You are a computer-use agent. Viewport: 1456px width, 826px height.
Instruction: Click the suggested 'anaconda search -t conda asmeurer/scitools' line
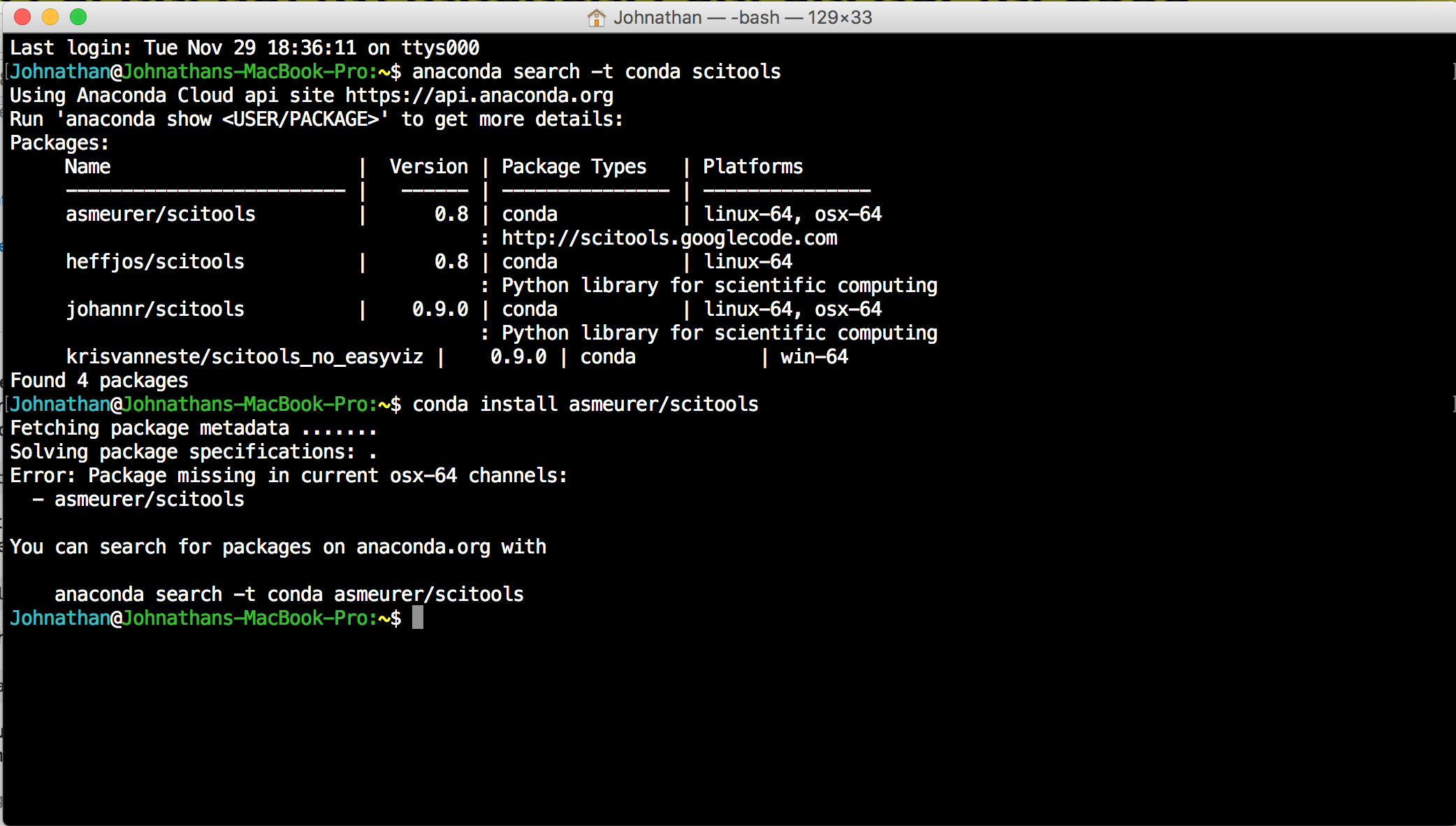[289, 594]
